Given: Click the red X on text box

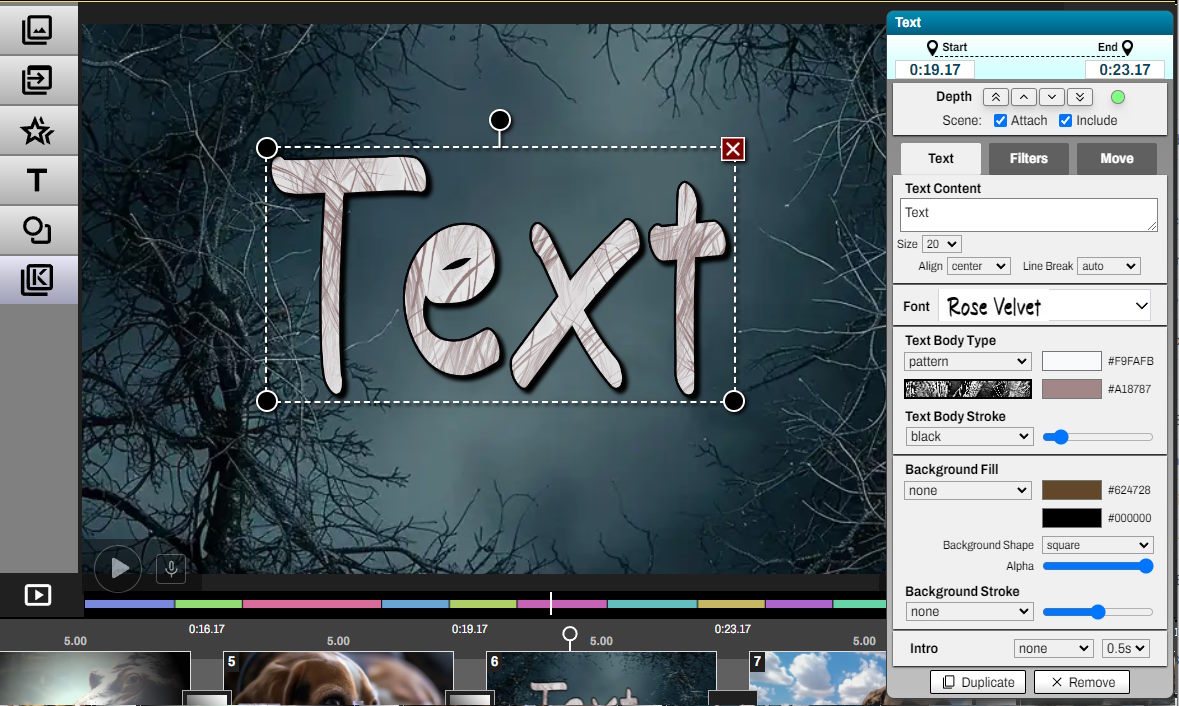Looking at the screenshot, I should coord(733,149).
